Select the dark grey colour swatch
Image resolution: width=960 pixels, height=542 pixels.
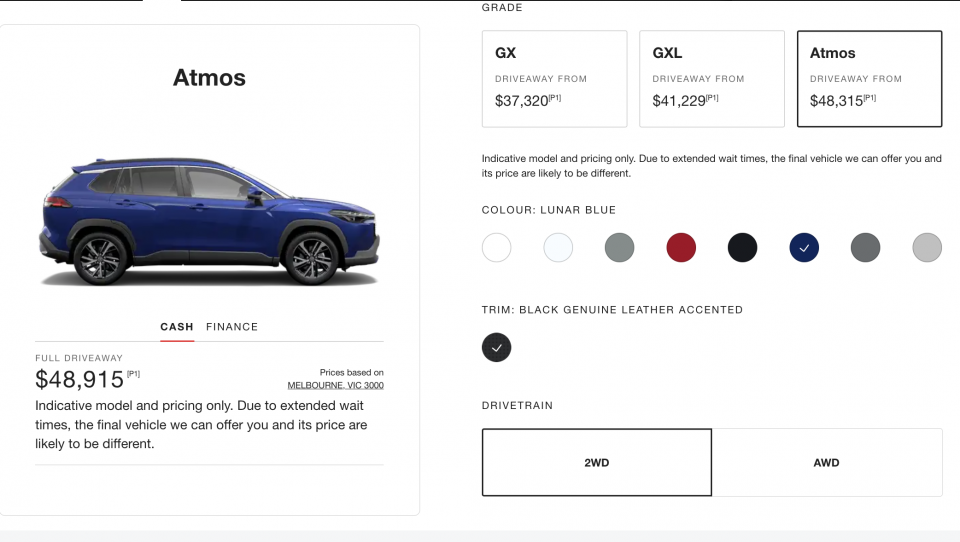click(865, 247)
